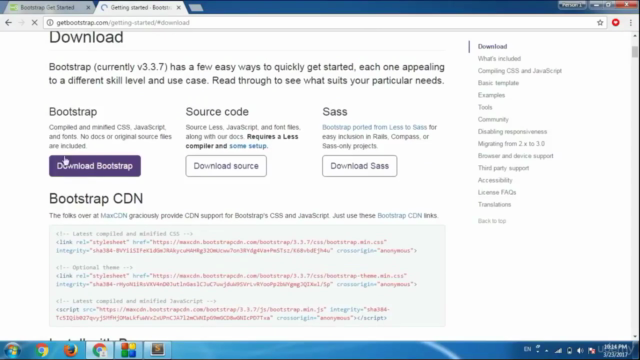Open Compiling CSS and JavaScript sidebar item

520,71
